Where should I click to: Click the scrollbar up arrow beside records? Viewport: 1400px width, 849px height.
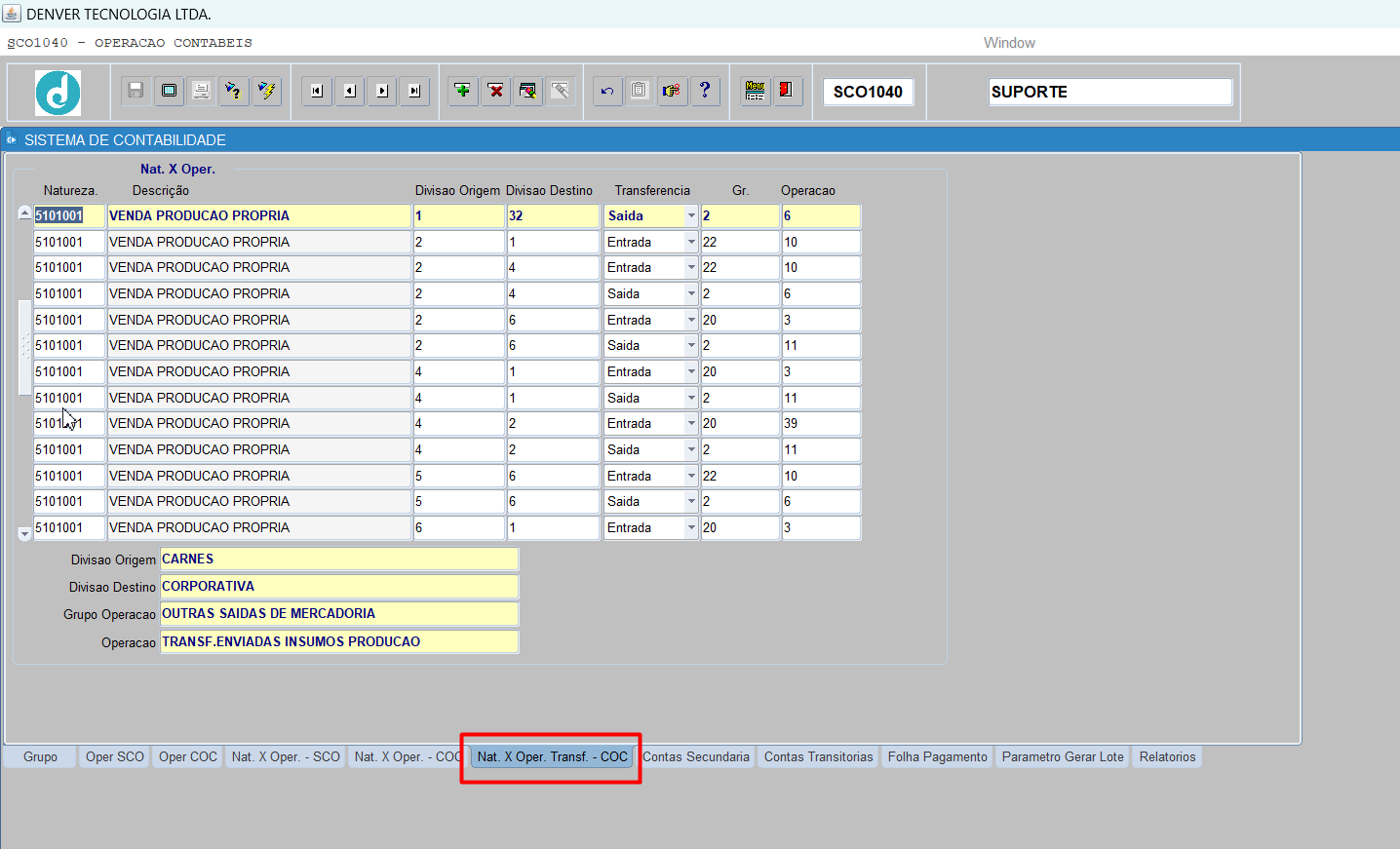click(24, 212)
